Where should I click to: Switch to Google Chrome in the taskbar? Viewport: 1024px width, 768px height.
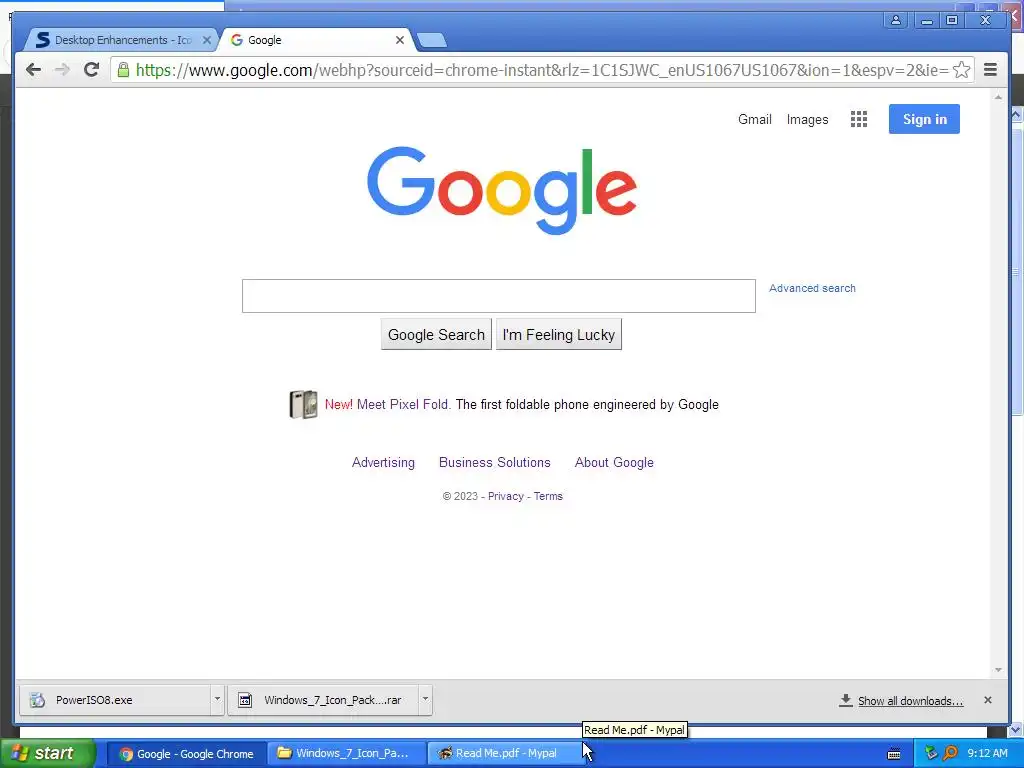click(x=186, y=754)
